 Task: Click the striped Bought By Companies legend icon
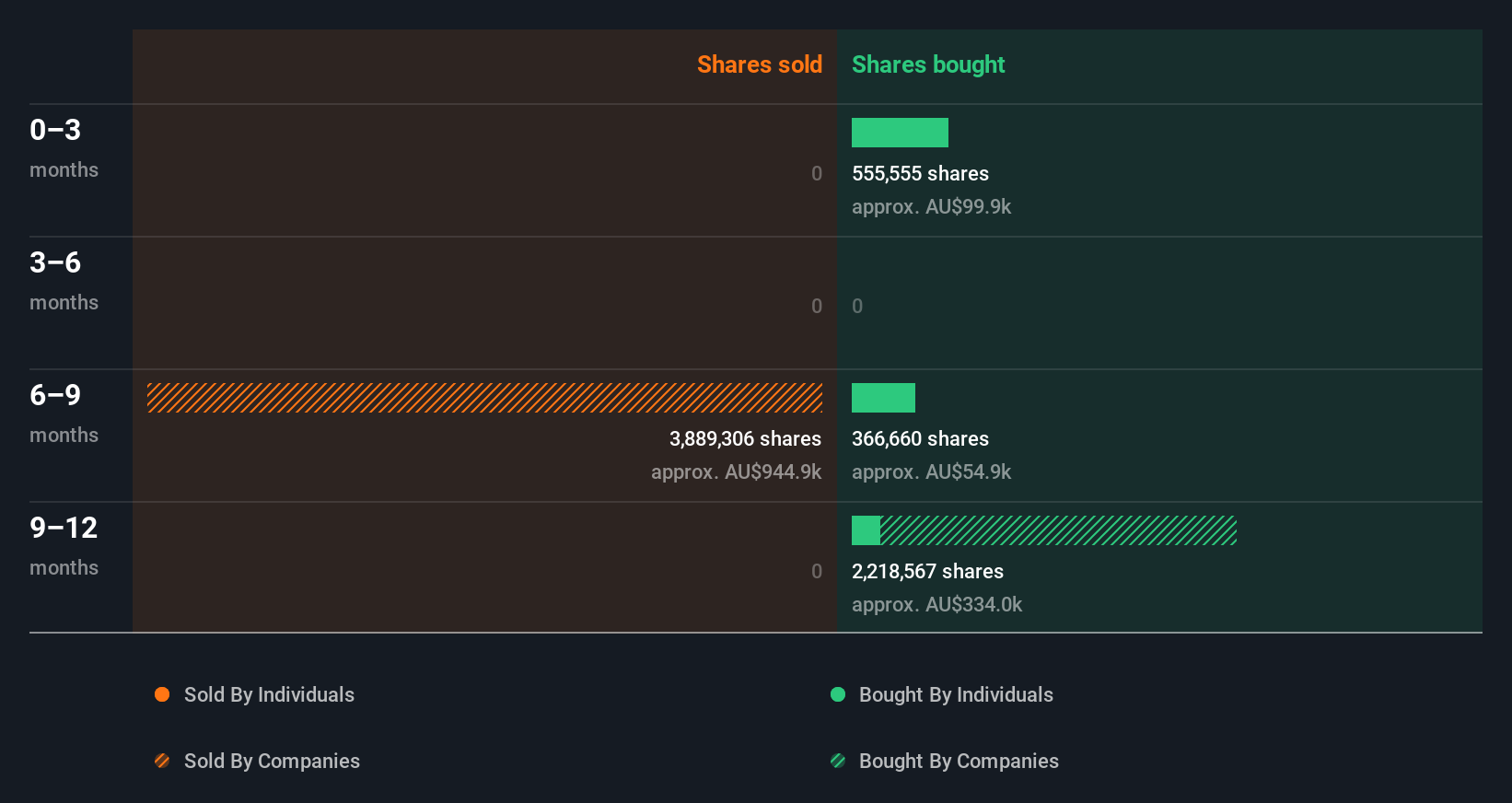(838, 761)
